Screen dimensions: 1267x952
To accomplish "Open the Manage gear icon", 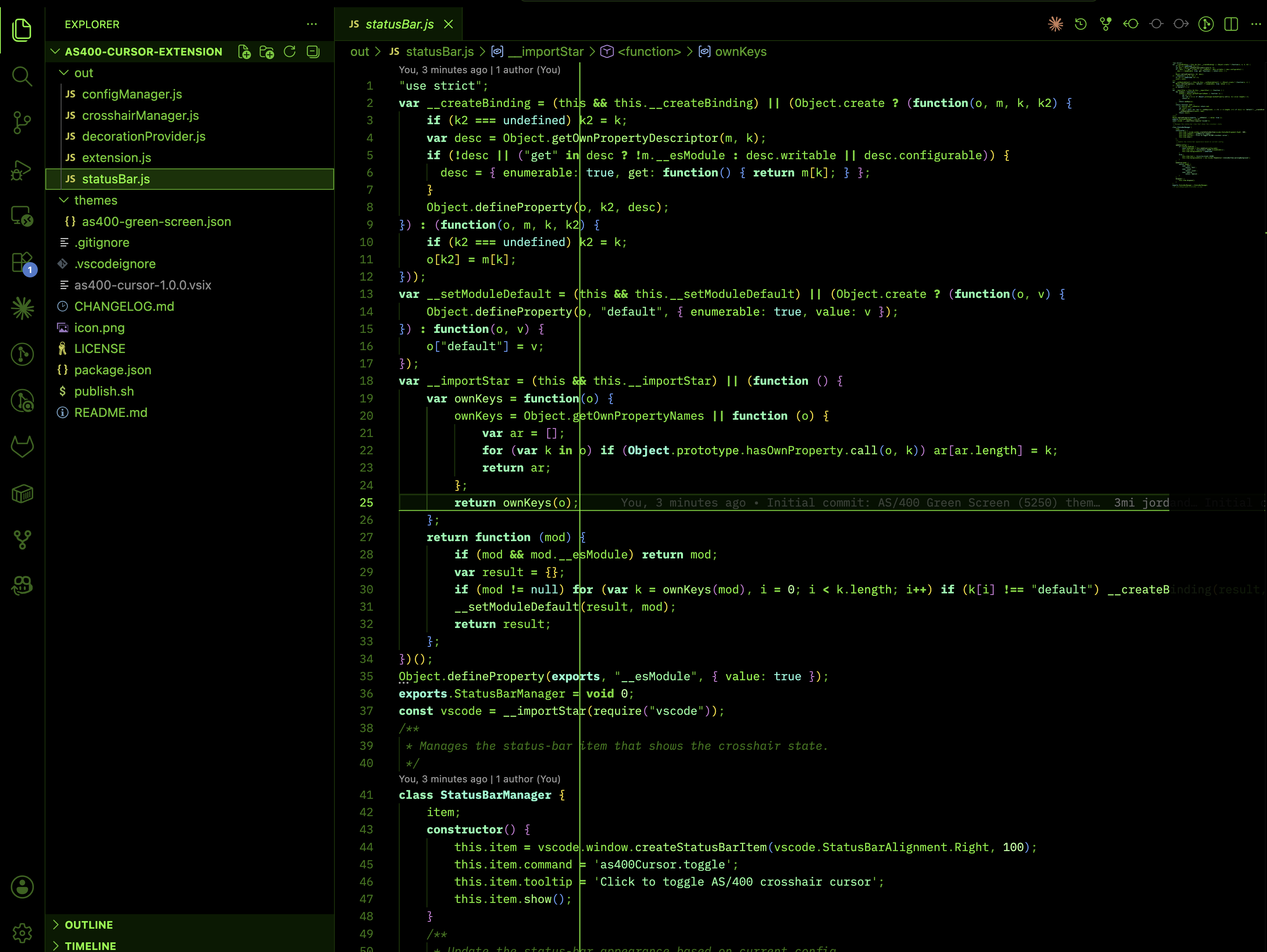I will (22, 933).
